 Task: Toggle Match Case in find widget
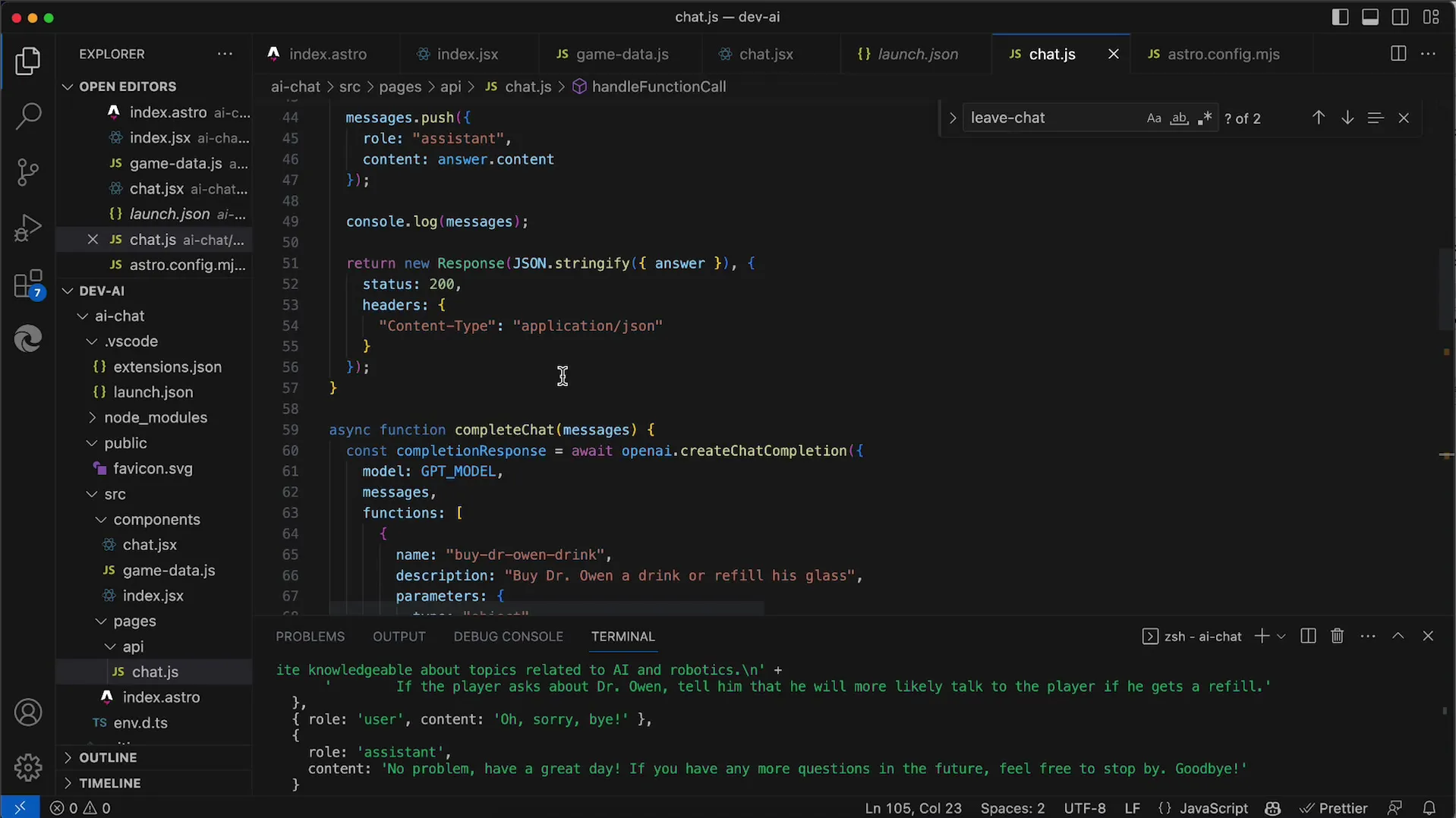click(1154, 118)
